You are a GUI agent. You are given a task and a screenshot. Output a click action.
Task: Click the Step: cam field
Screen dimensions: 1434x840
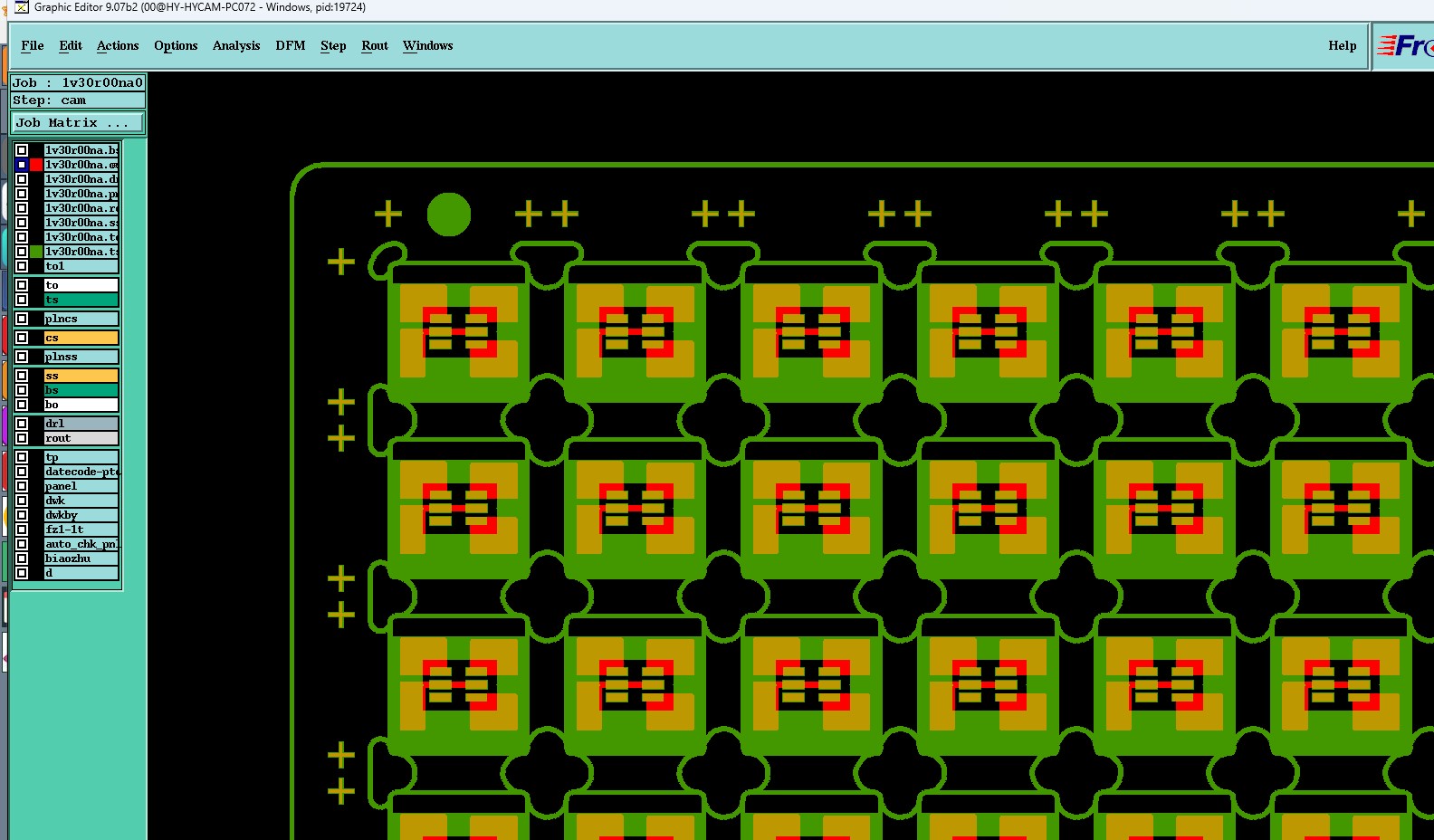coord(78,100)
